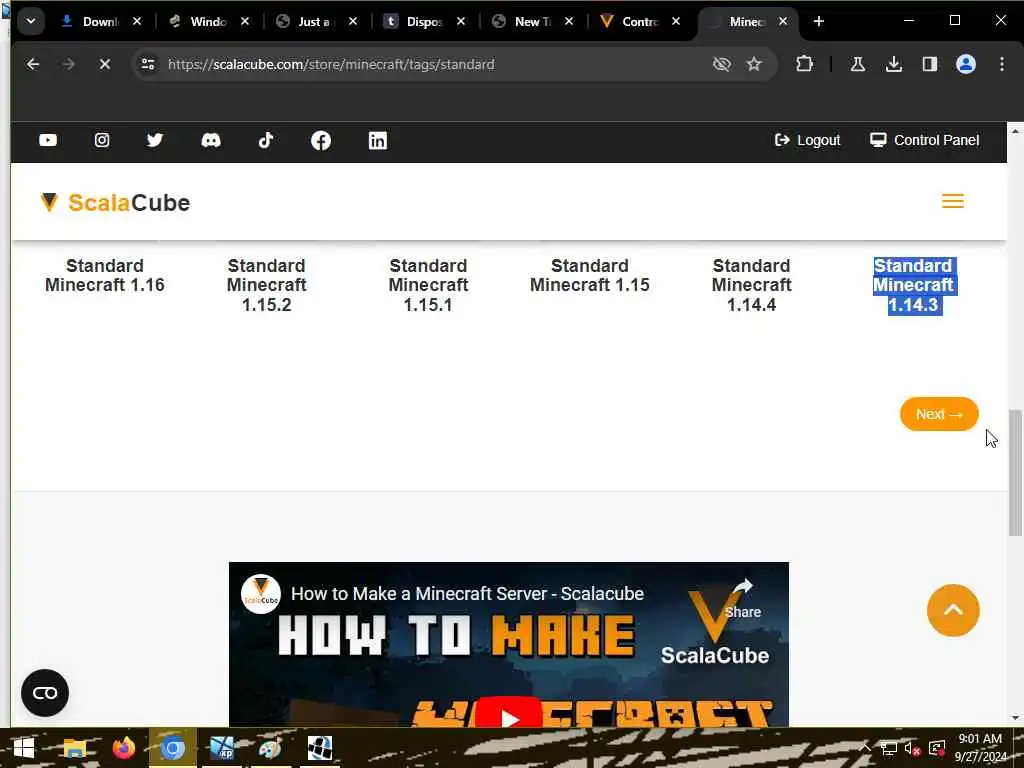Open a new browser tab

(819, 22)
